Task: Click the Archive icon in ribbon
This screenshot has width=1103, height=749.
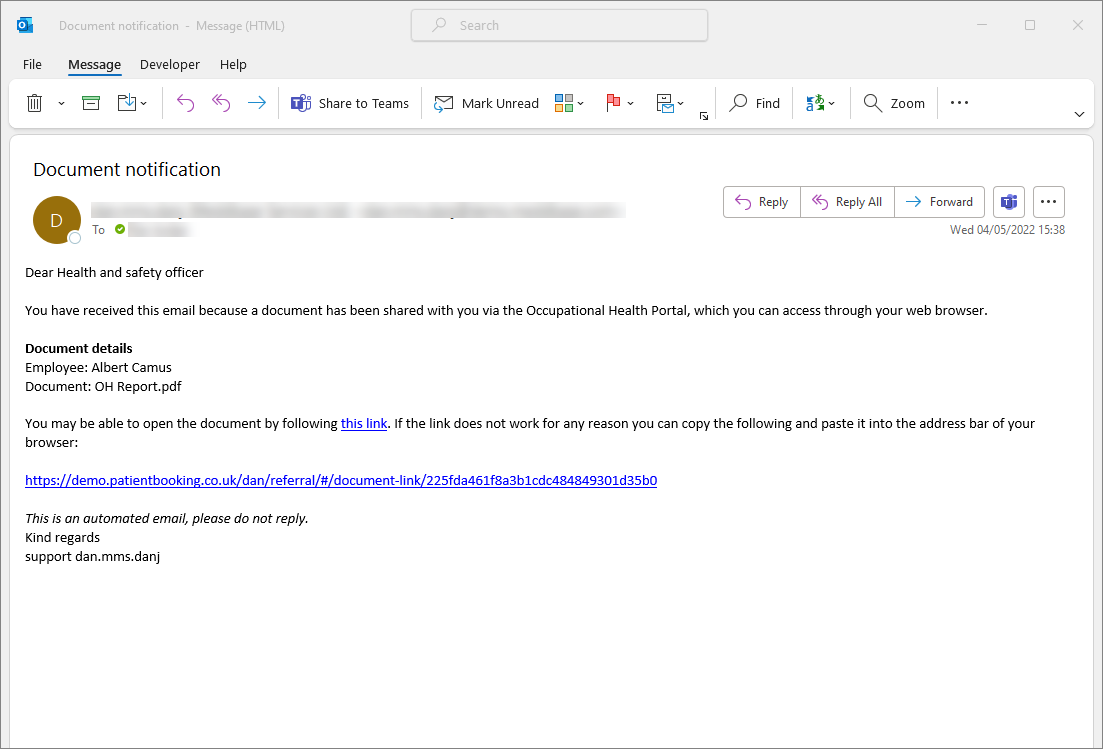Action: pyautogui.click(x=91, y=103)
